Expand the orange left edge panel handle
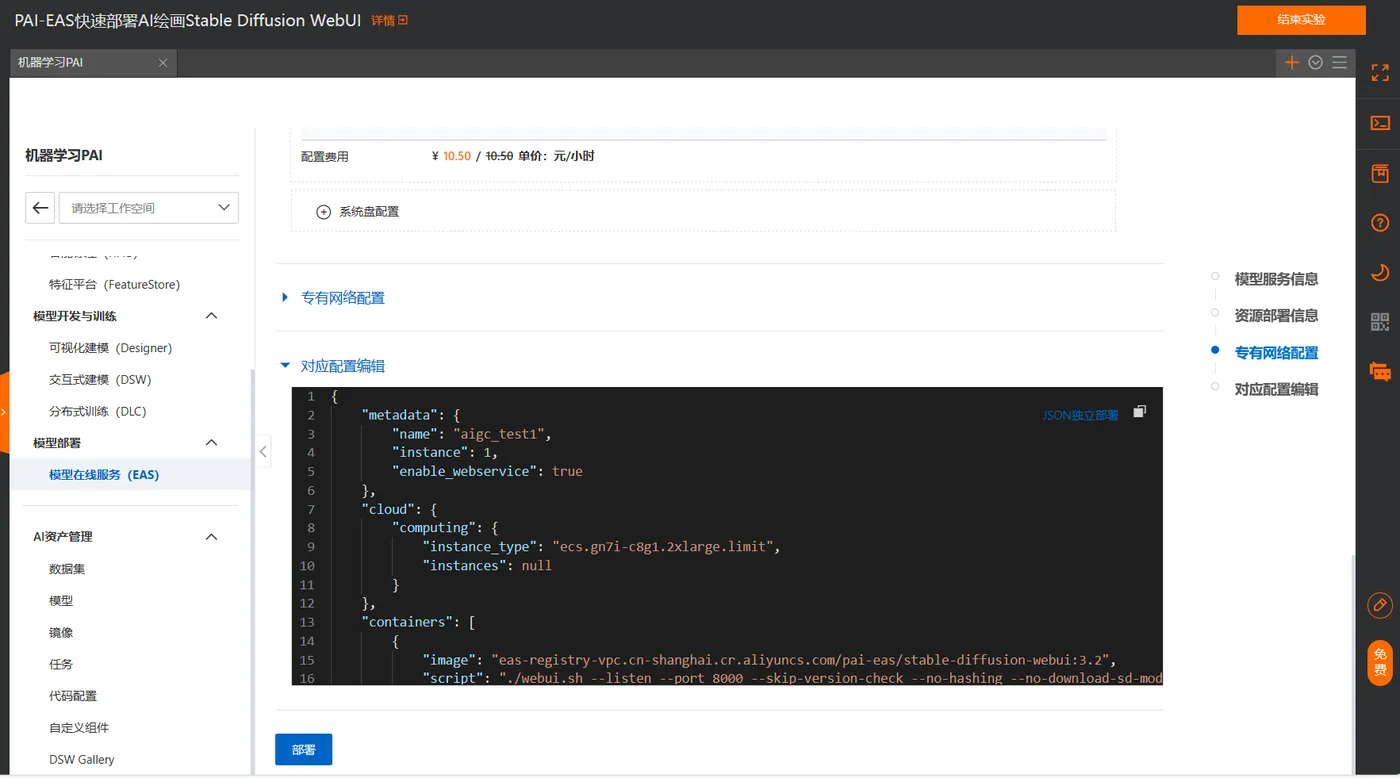 click(4, 412)
